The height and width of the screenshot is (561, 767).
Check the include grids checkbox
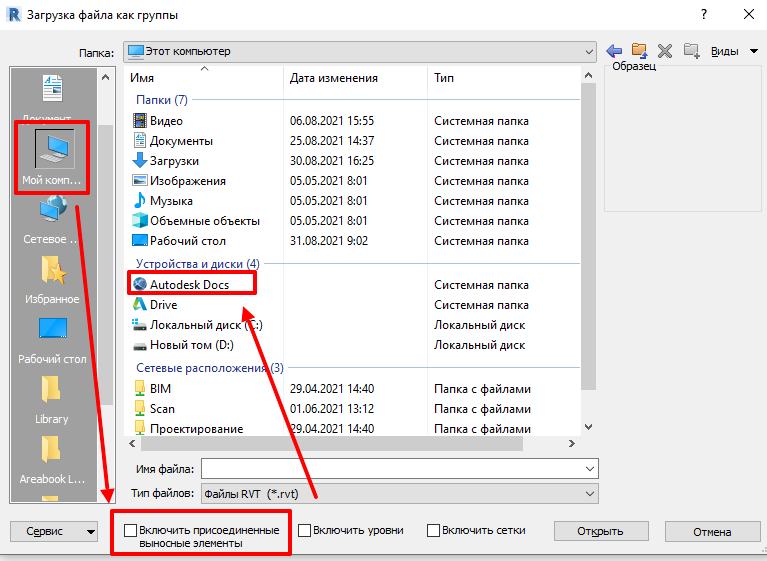(433, 531)
